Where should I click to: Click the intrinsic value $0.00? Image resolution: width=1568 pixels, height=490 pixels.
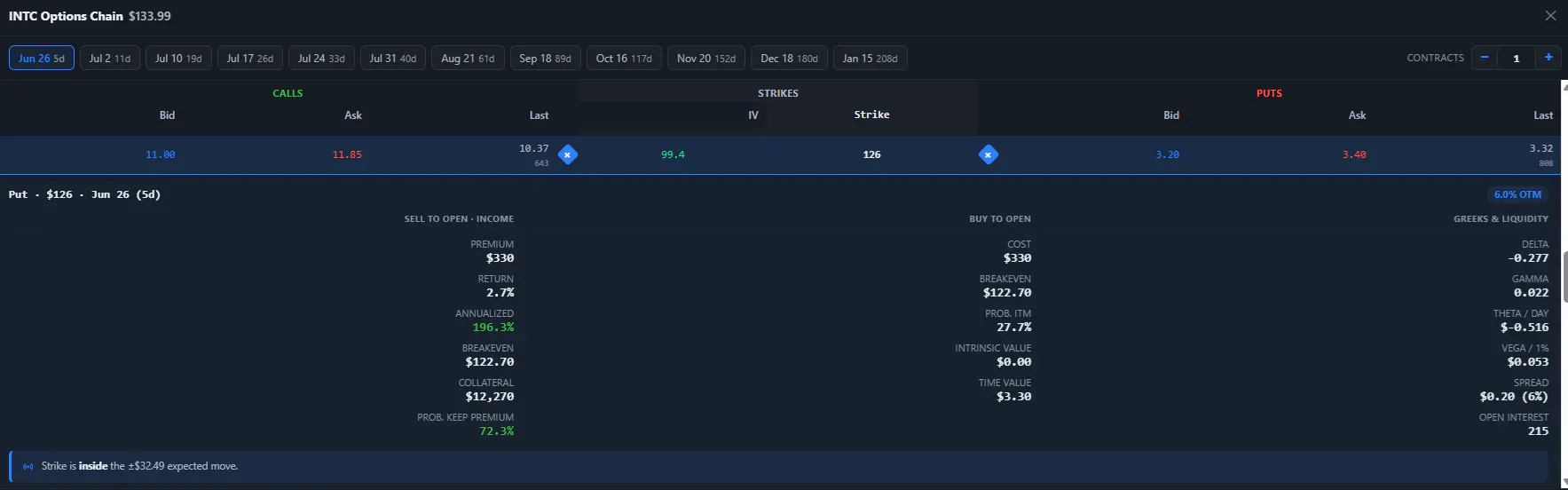[1014, 362]
